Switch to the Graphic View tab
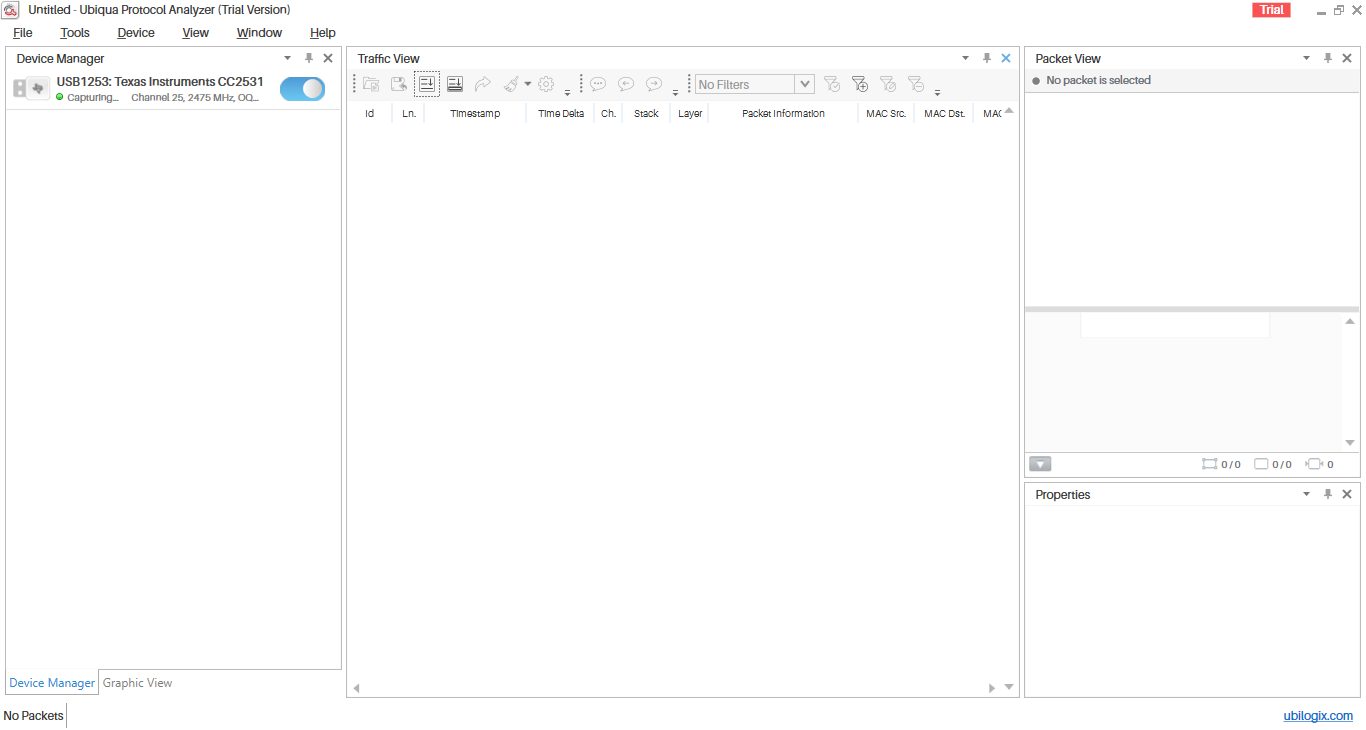 pos(138,683)
